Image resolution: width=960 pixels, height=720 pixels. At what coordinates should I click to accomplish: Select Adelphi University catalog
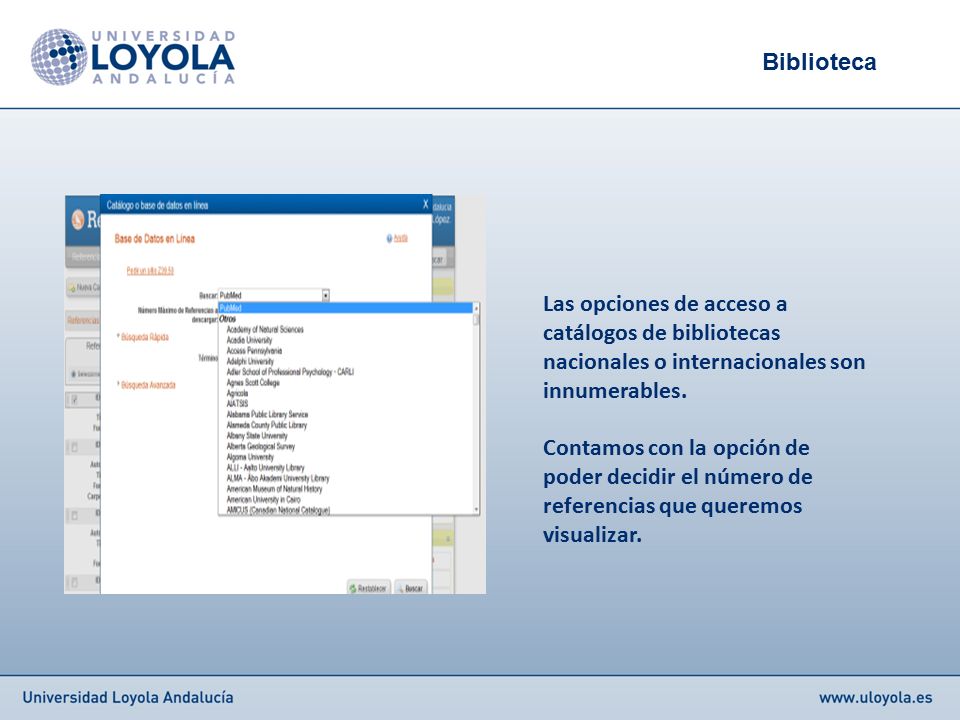point(250,361)
